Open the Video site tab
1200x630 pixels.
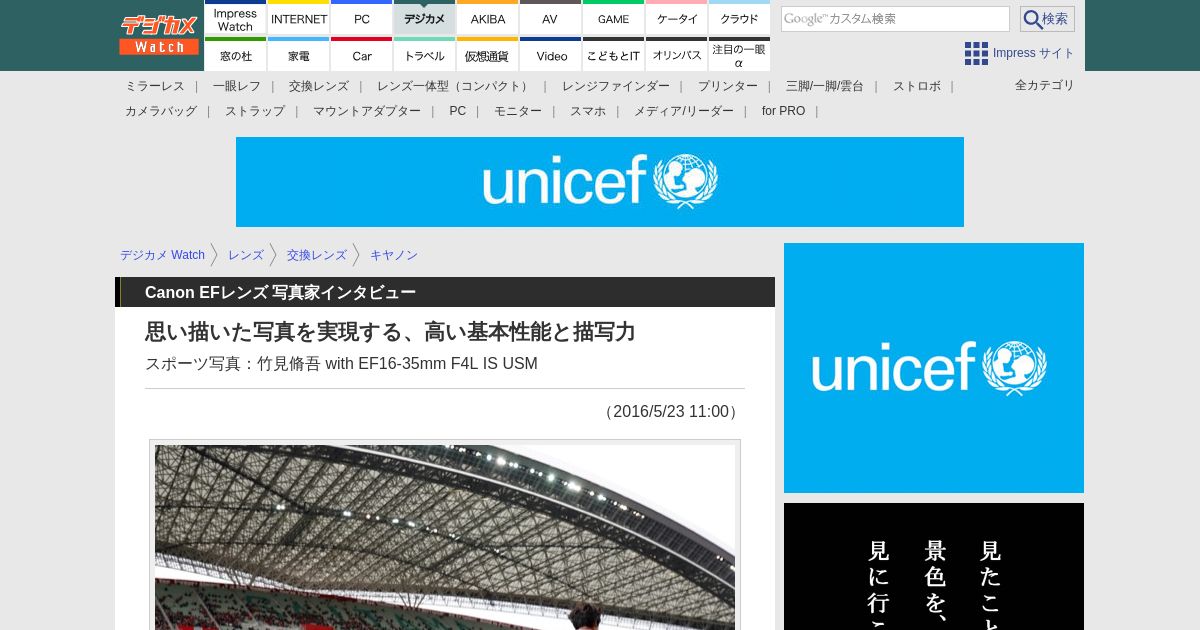[551, 55]
